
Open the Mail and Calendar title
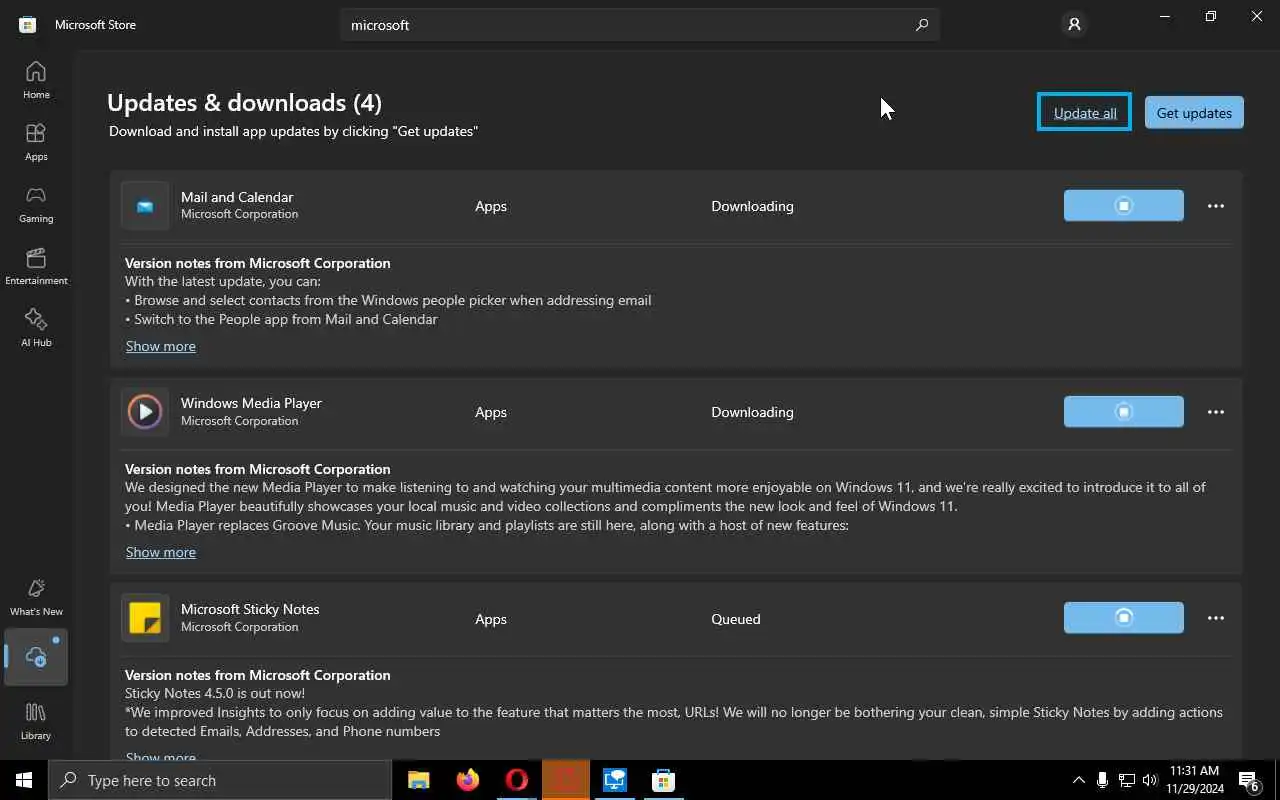coord(237,197)
